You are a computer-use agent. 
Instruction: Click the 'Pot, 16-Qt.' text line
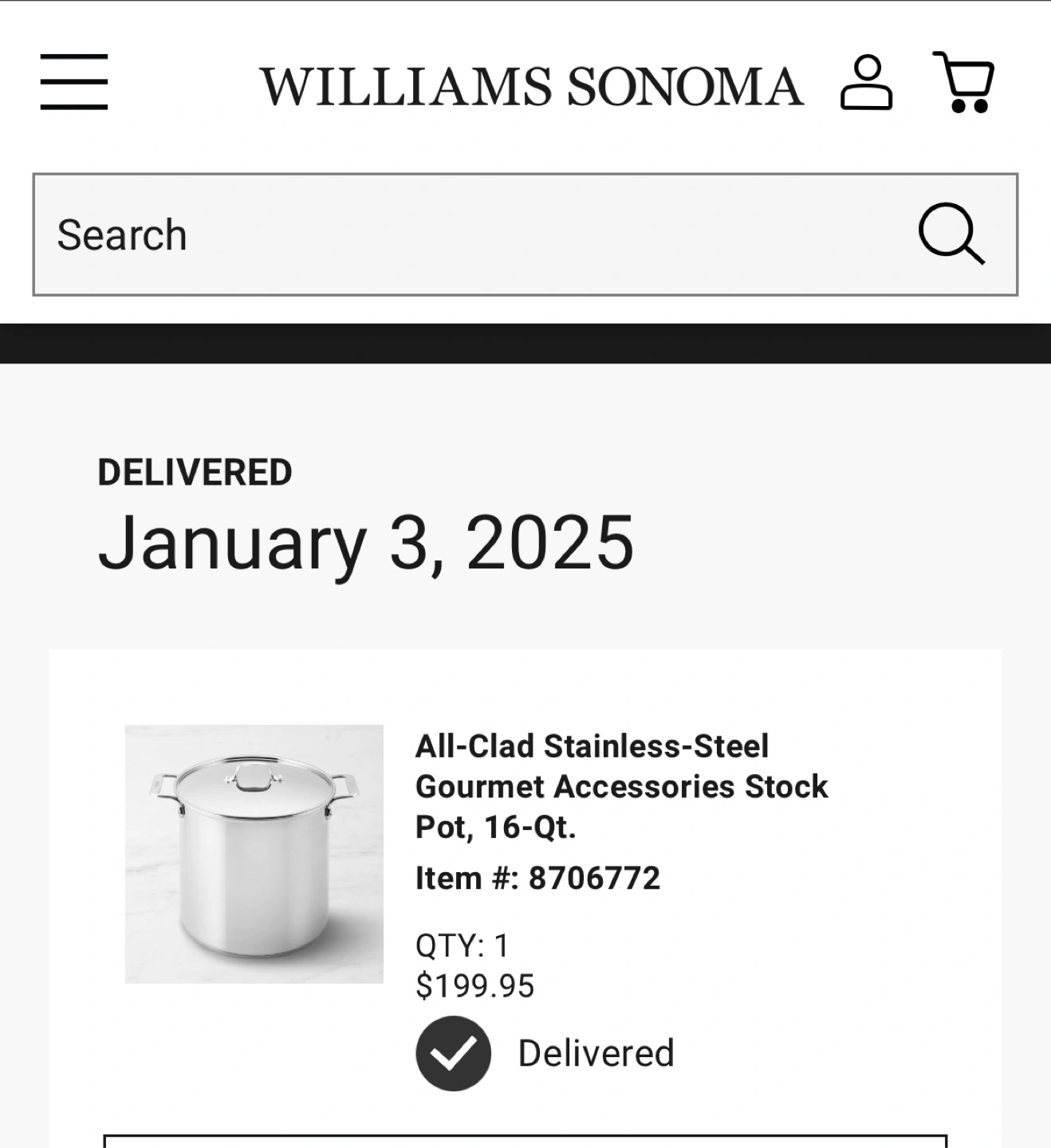click(x=495, y=828)
